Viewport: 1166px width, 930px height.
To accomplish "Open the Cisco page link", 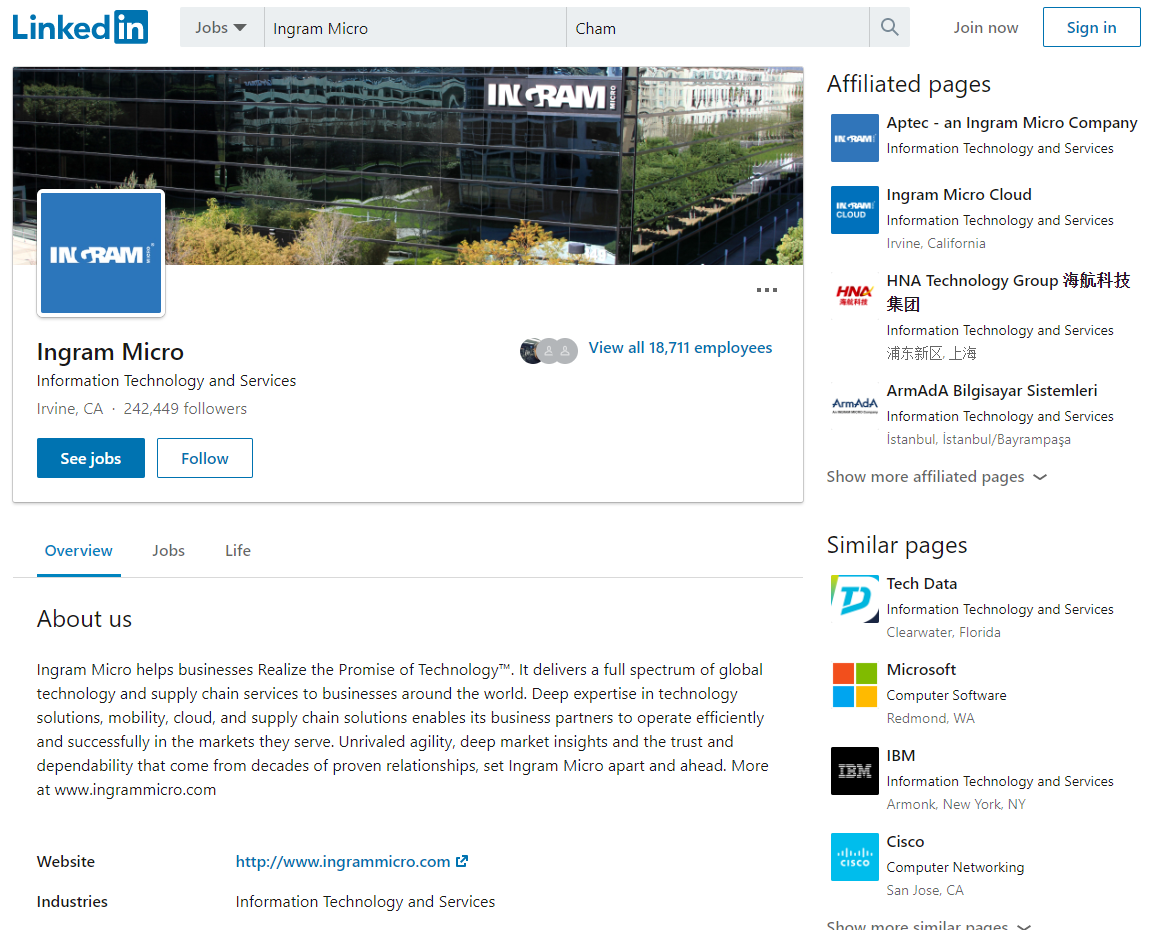I will tap(905, 842).
